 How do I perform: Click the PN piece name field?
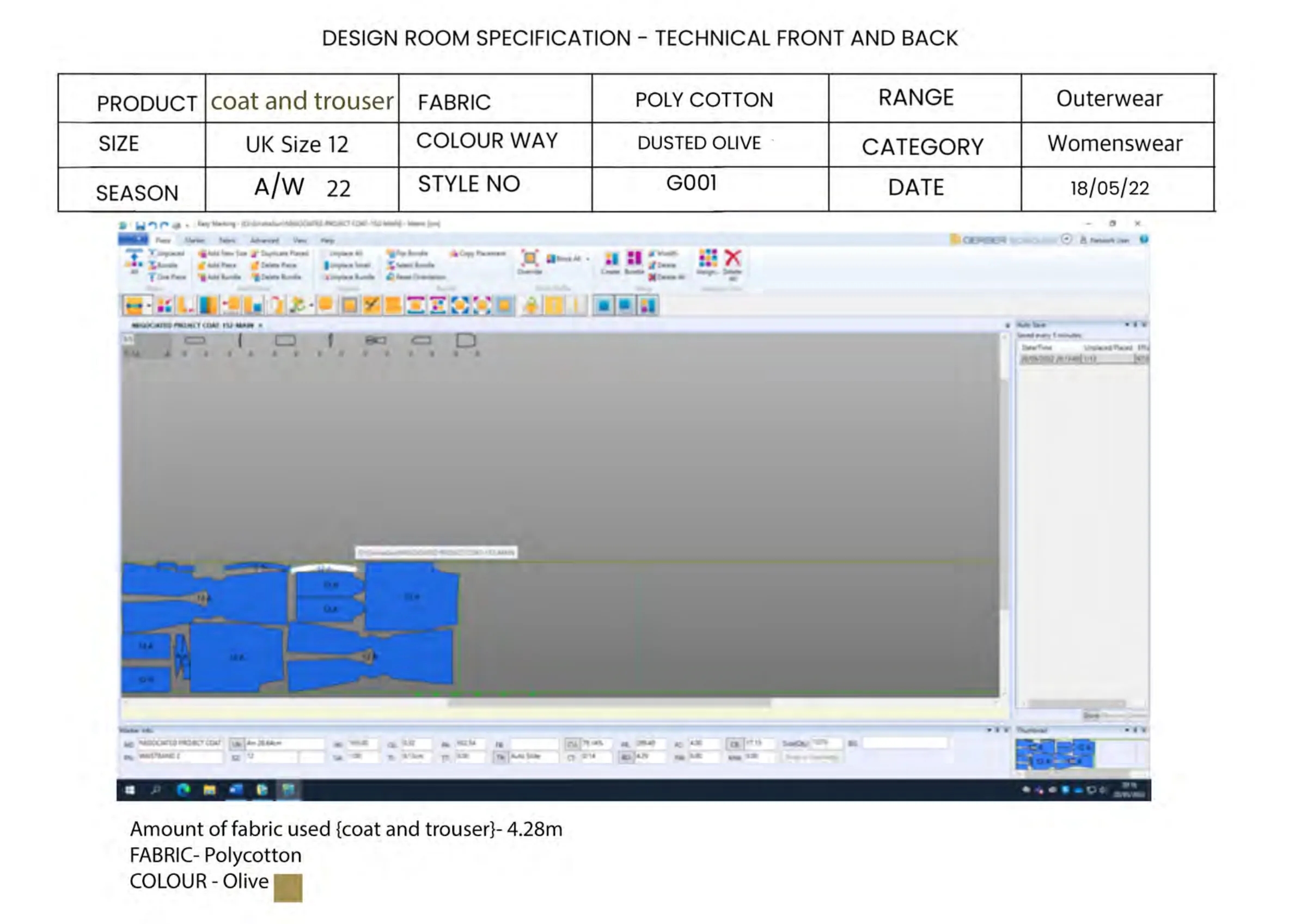point(179,757)
